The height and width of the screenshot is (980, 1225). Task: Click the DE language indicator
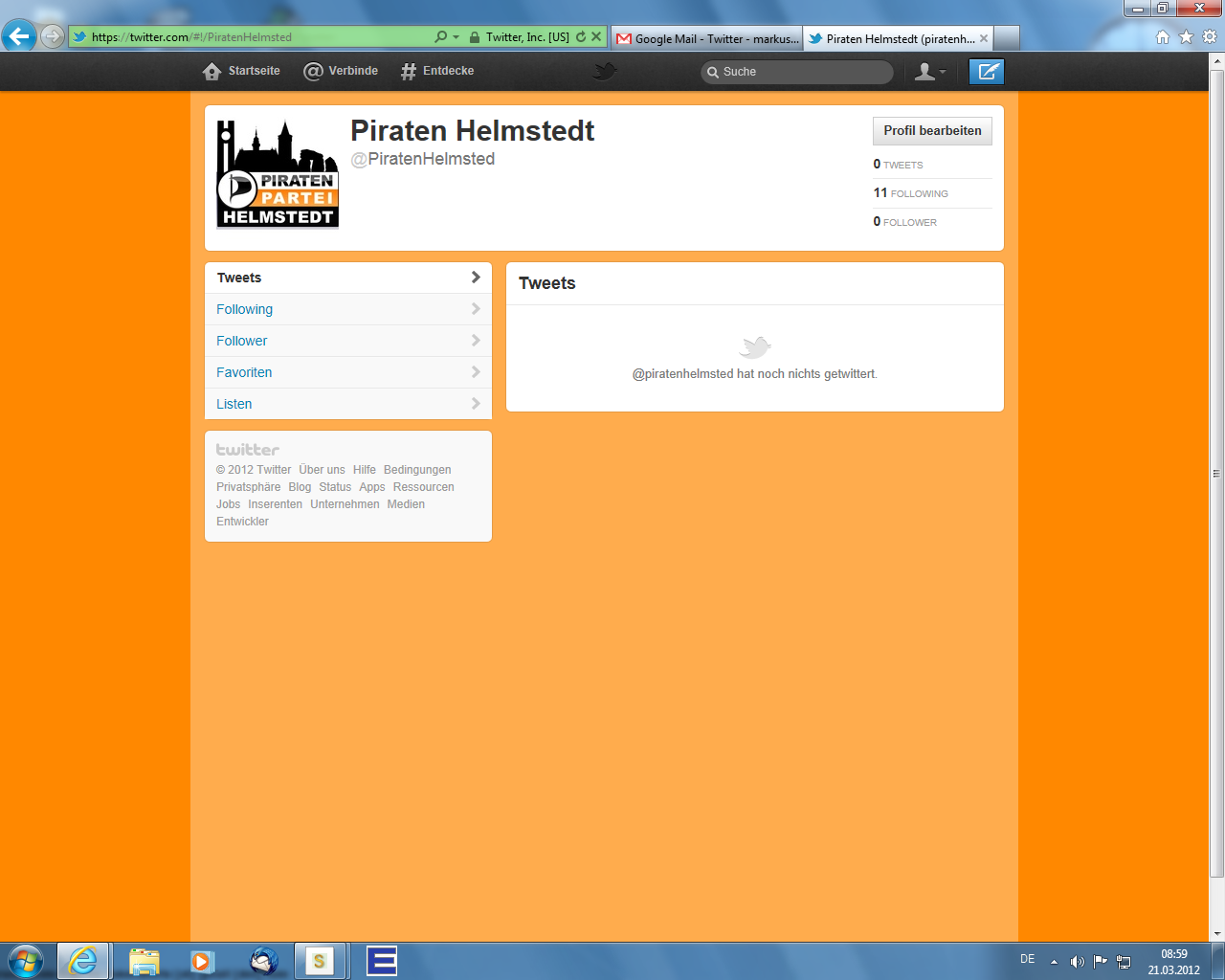tap(1027, 959)
